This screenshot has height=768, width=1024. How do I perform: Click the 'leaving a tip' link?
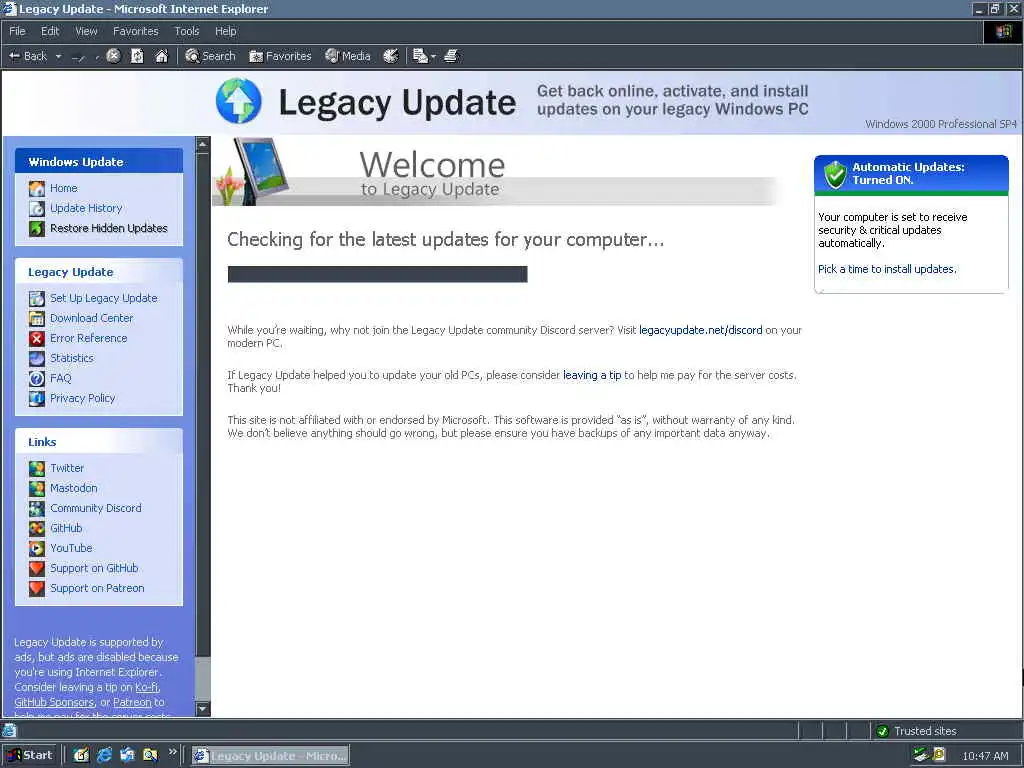(592, 376)
